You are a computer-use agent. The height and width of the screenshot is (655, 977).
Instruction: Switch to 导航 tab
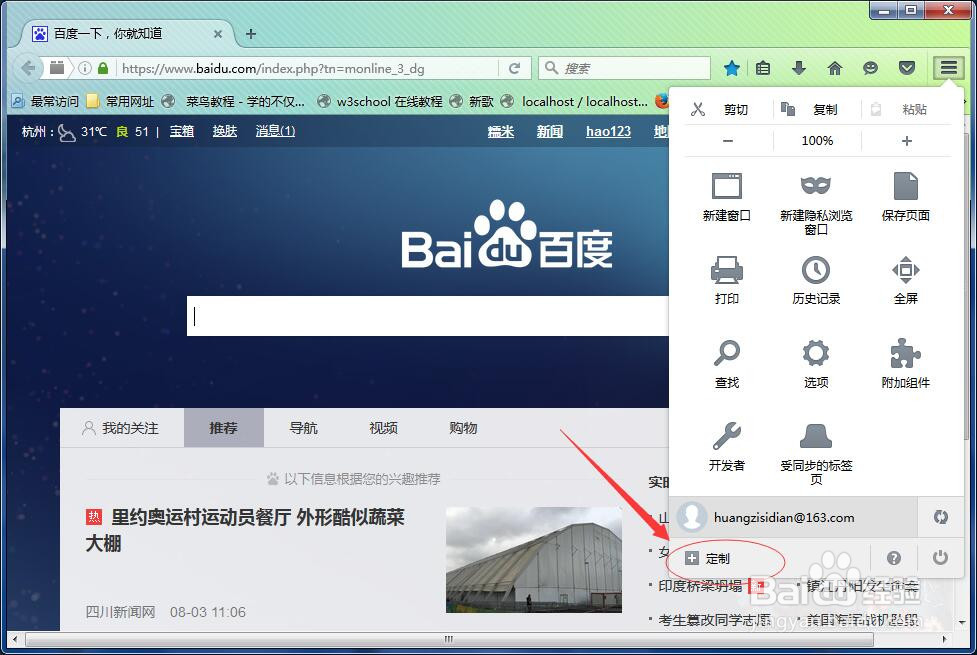click(x=303, y=428)
